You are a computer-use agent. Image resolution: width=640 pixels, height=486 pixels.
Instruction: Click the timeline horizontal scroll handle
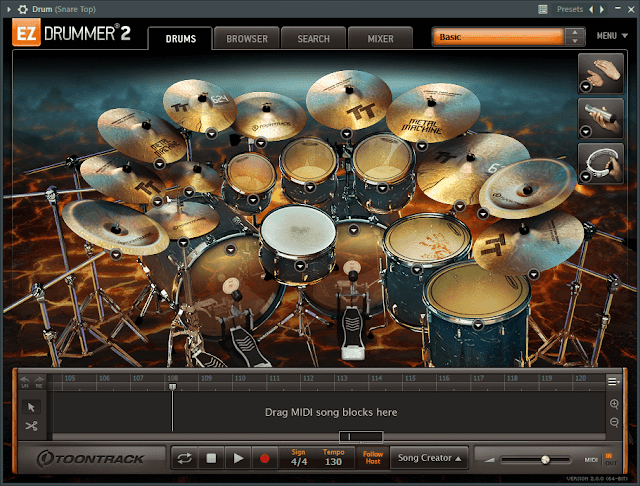tap(361, 437)
